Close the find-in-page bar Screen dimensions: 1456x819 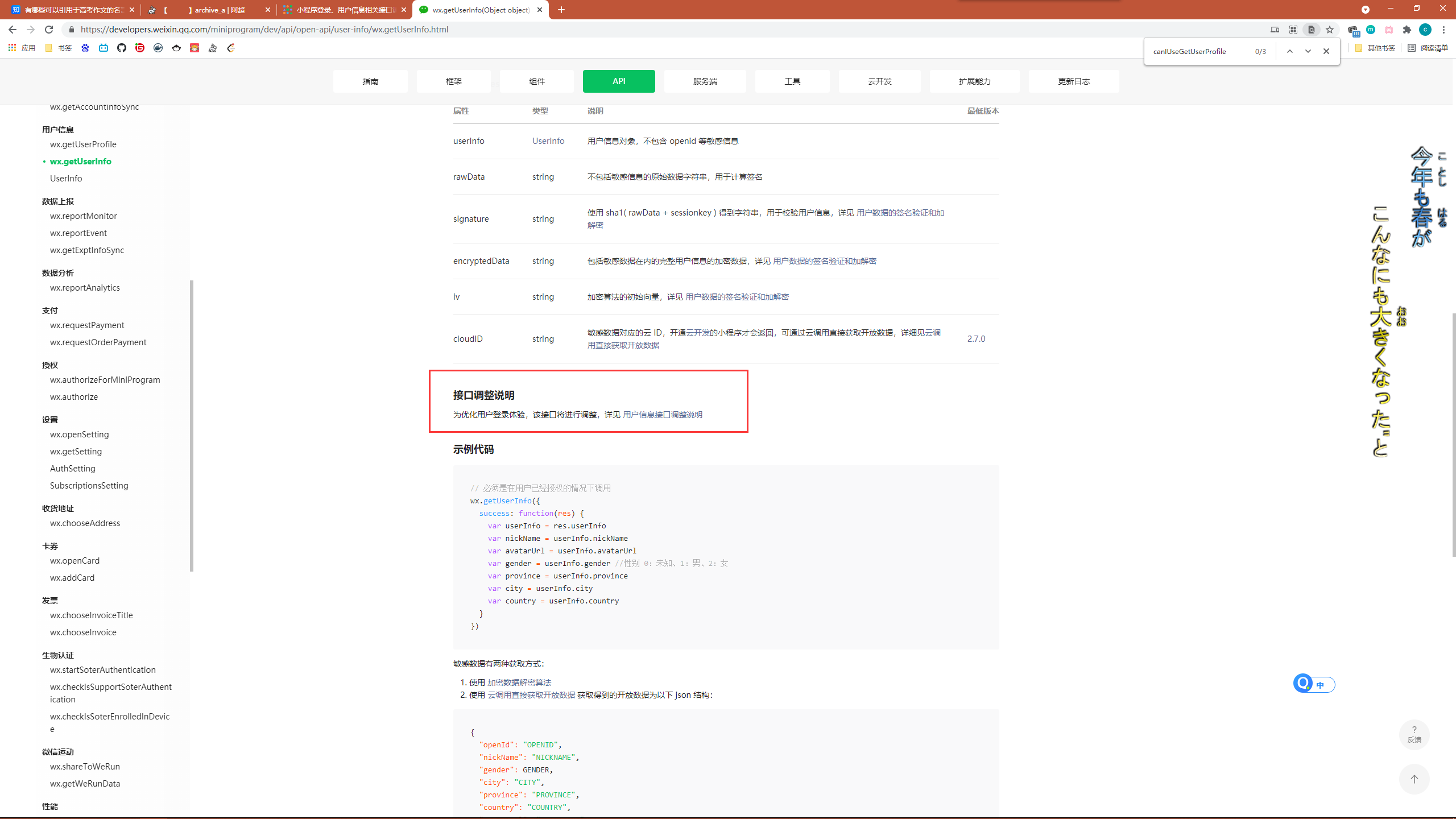(x=1326, y=51)
